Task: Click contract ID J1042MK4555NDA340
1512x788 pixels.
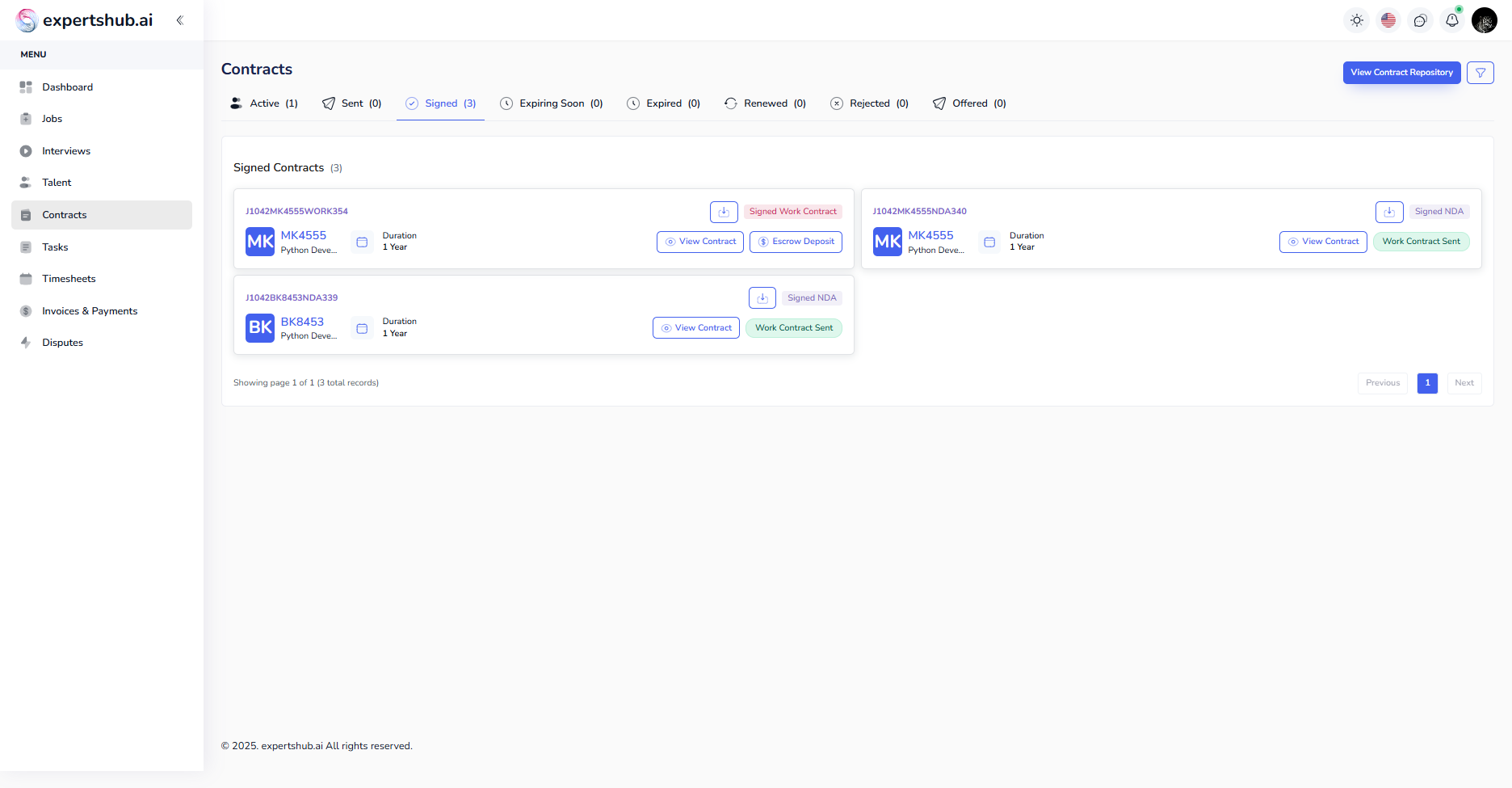Action: (x=919, y=212)
